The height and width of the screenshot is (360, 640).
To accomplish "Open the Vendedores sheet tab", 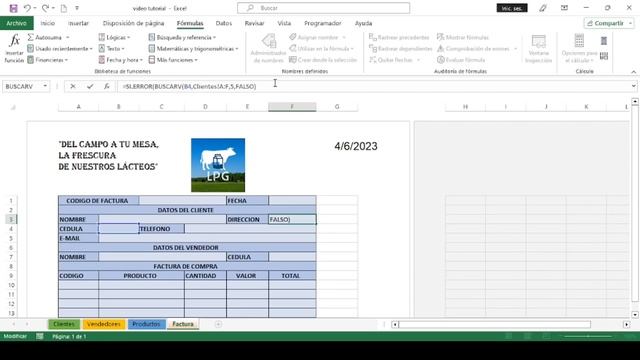I will 104,324.
